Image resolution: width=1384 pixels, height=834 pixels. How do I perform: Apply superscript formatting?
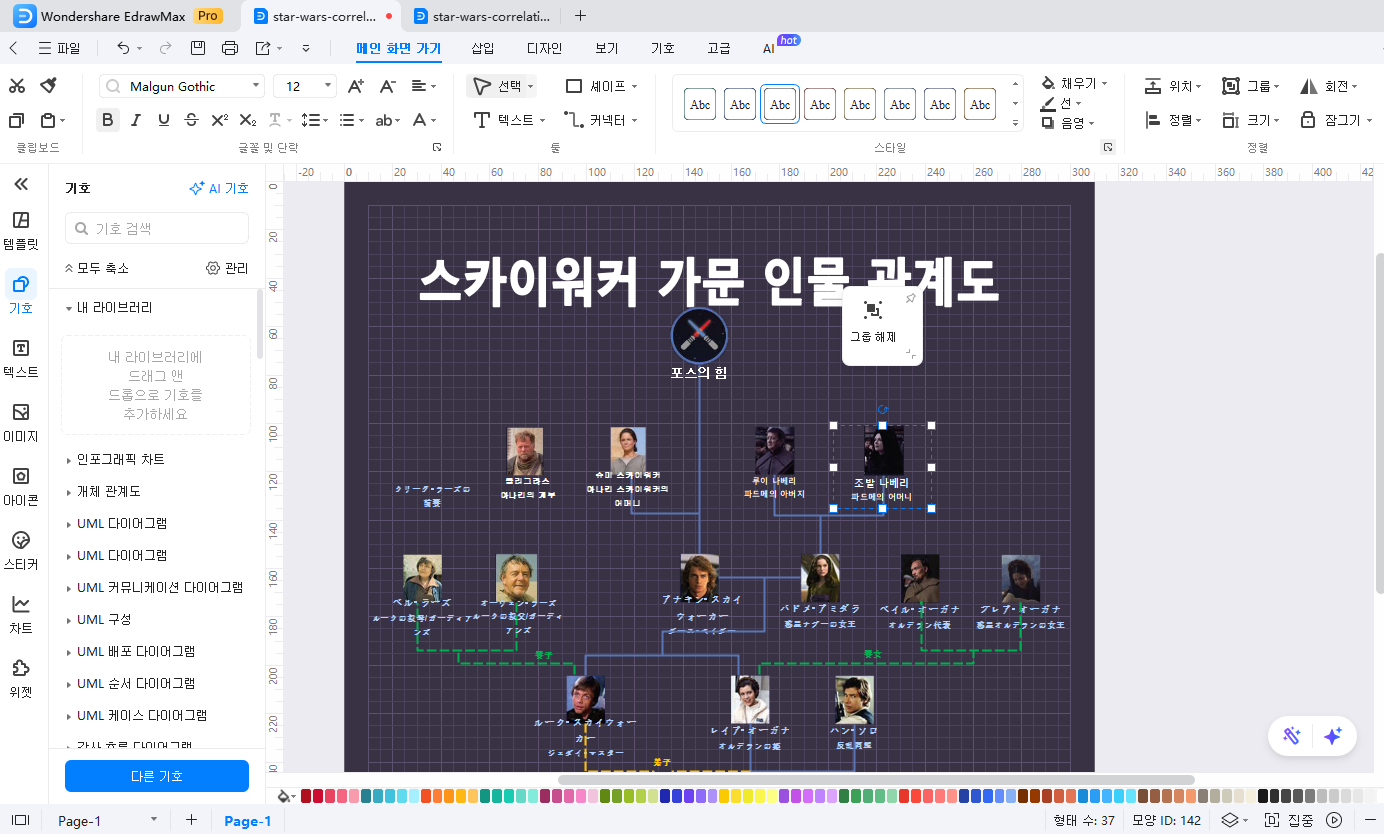(x=220, y=120)
